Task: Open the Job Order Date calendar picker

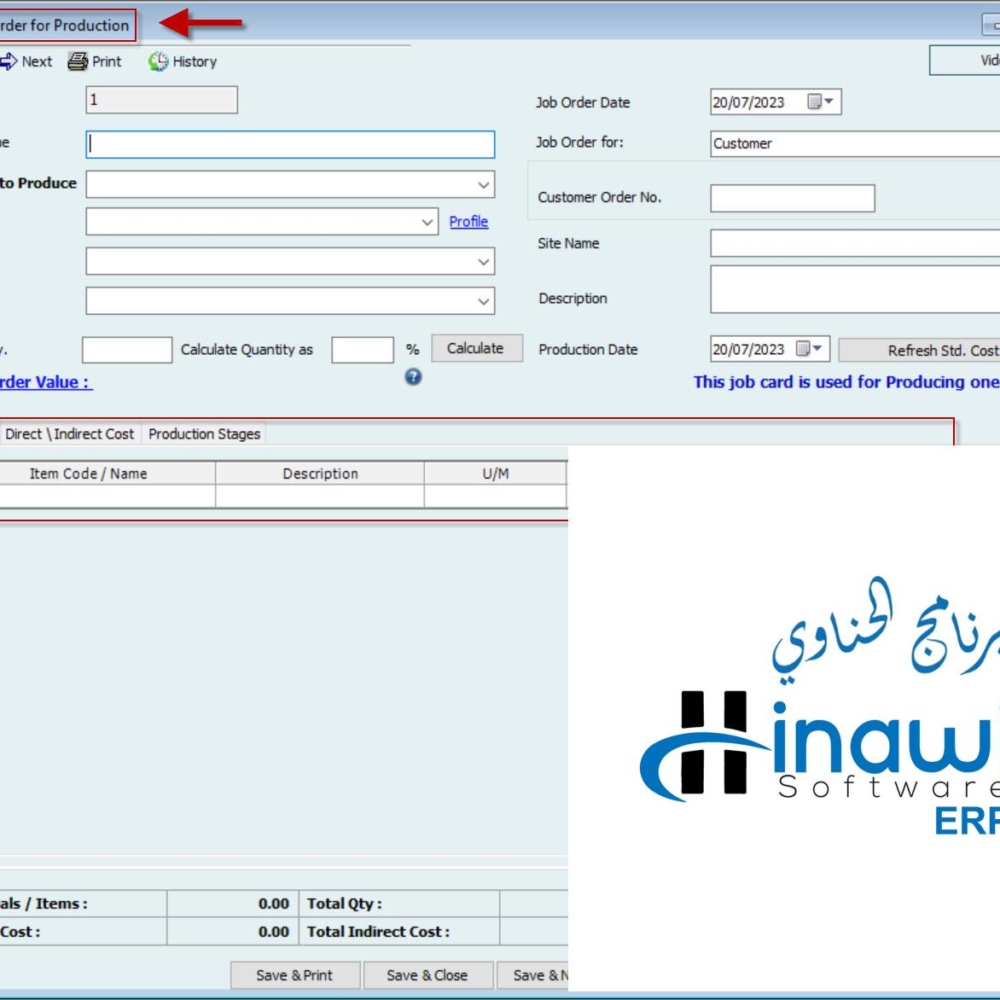Action: (820, 101)
